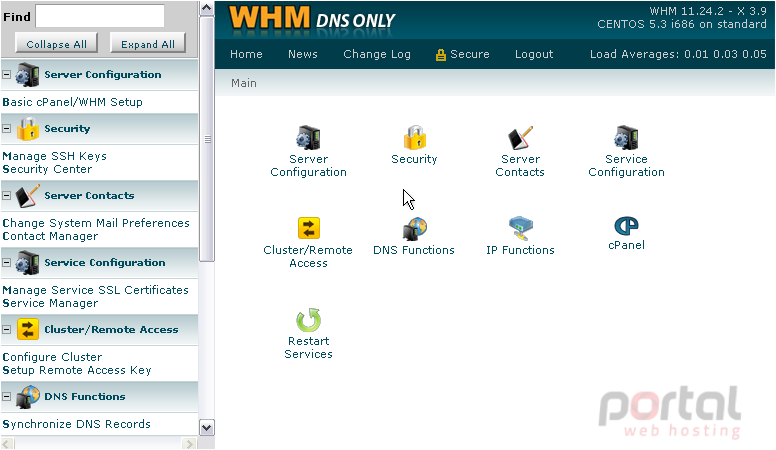Click the Service Configuration sidebar heading text
The width and height of the screenshot is (776, 450).
105,262
